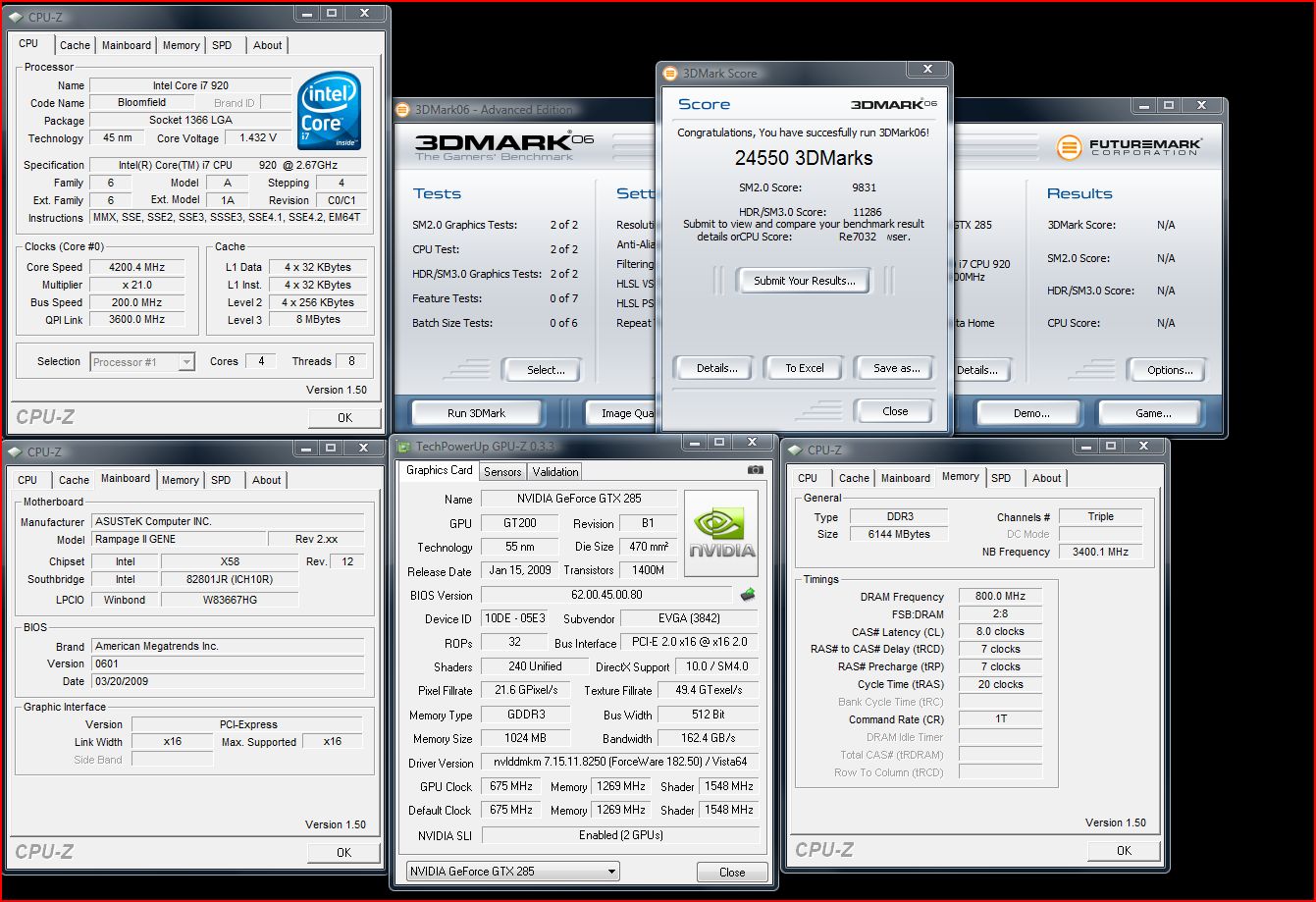This screenshot has height=902, width=1316.
Task: Click the Core Voltage 1.432 V field
Action: (x=257, y=138)
